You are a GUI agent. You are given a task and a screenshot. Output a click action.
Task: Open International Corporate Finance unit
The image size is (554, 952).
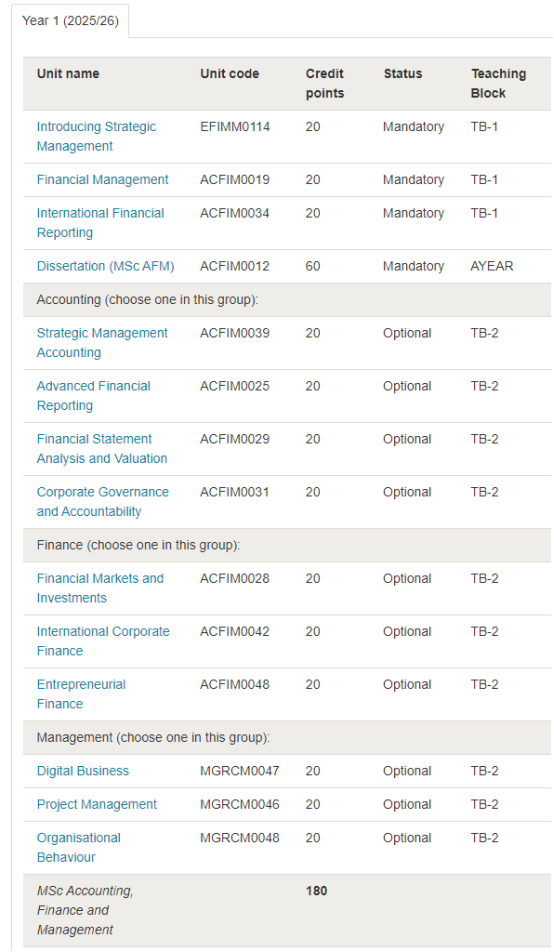click(103, 641)
